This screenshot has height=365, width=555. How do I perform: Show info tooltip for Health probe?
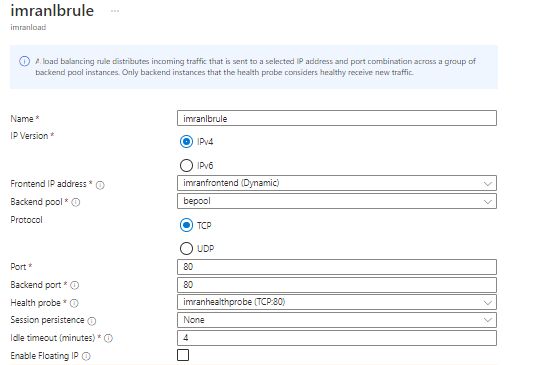click(x=74, y=303)
